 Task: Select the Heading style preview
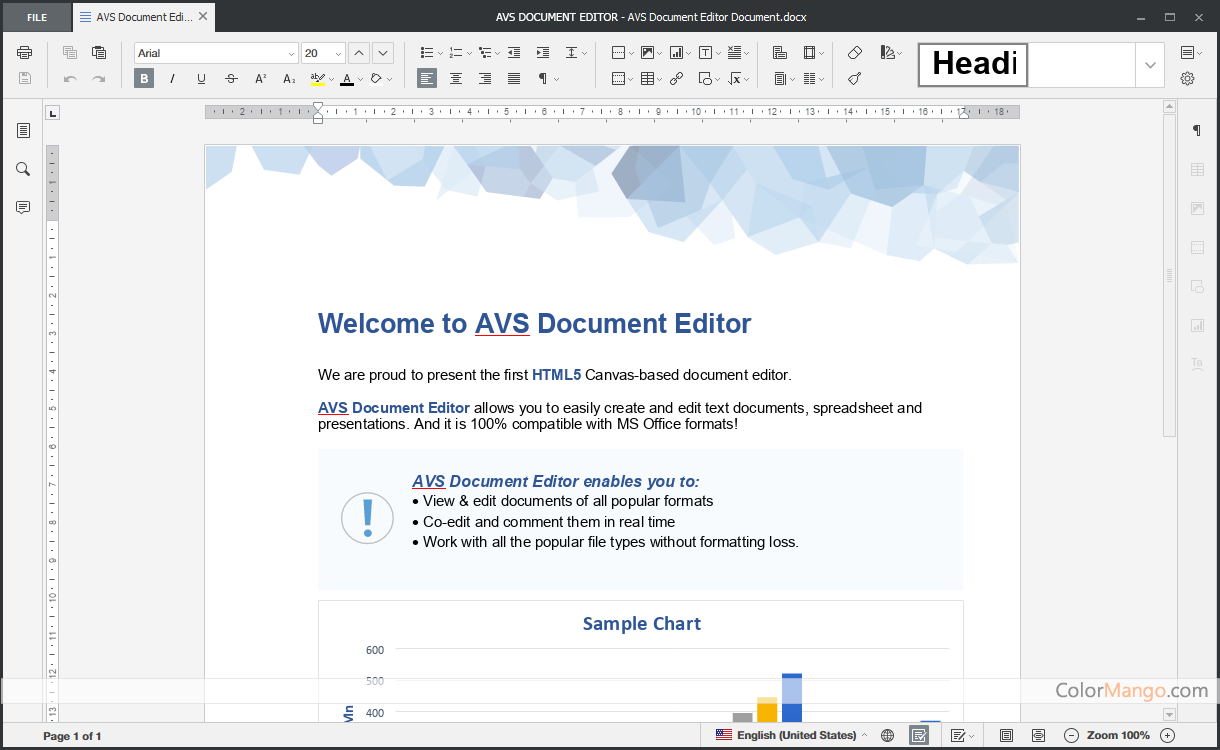(973, 65)
